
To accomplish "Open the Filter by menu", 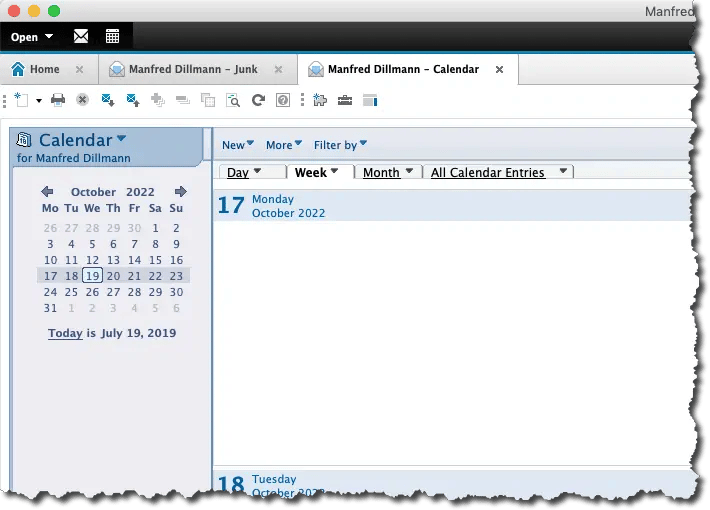I will tap(340, 145).
